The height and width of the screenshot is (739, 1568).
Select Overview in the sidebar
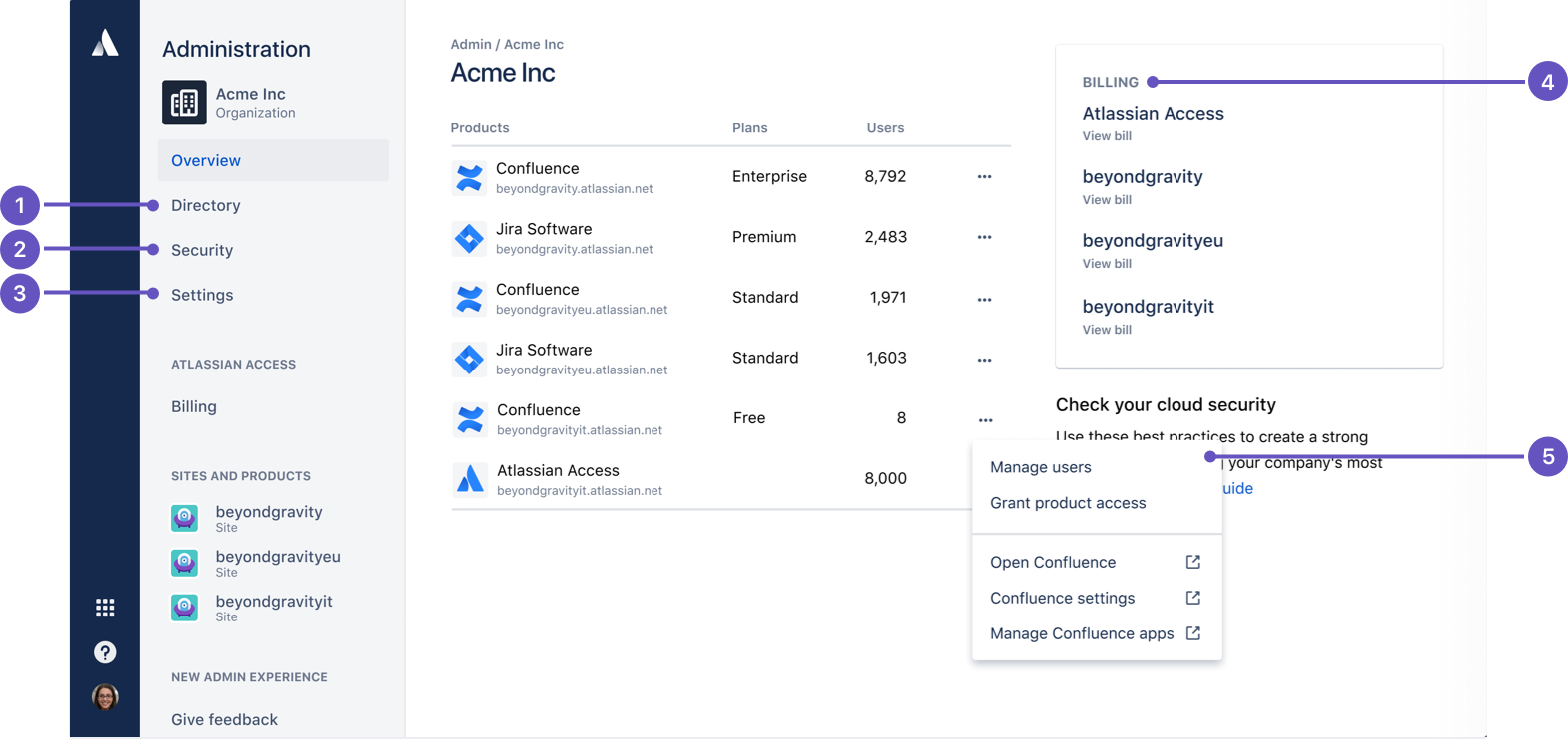[x=273, y=160]
